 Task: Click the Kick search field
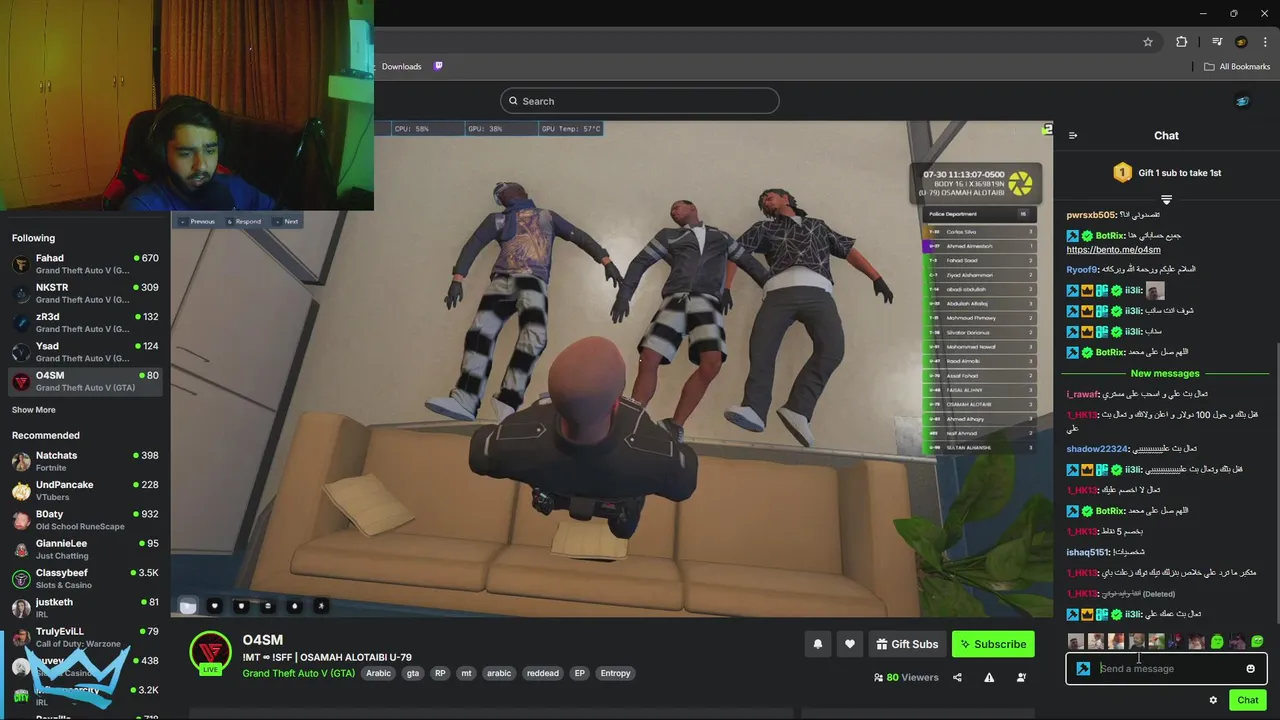click(640, 101)
